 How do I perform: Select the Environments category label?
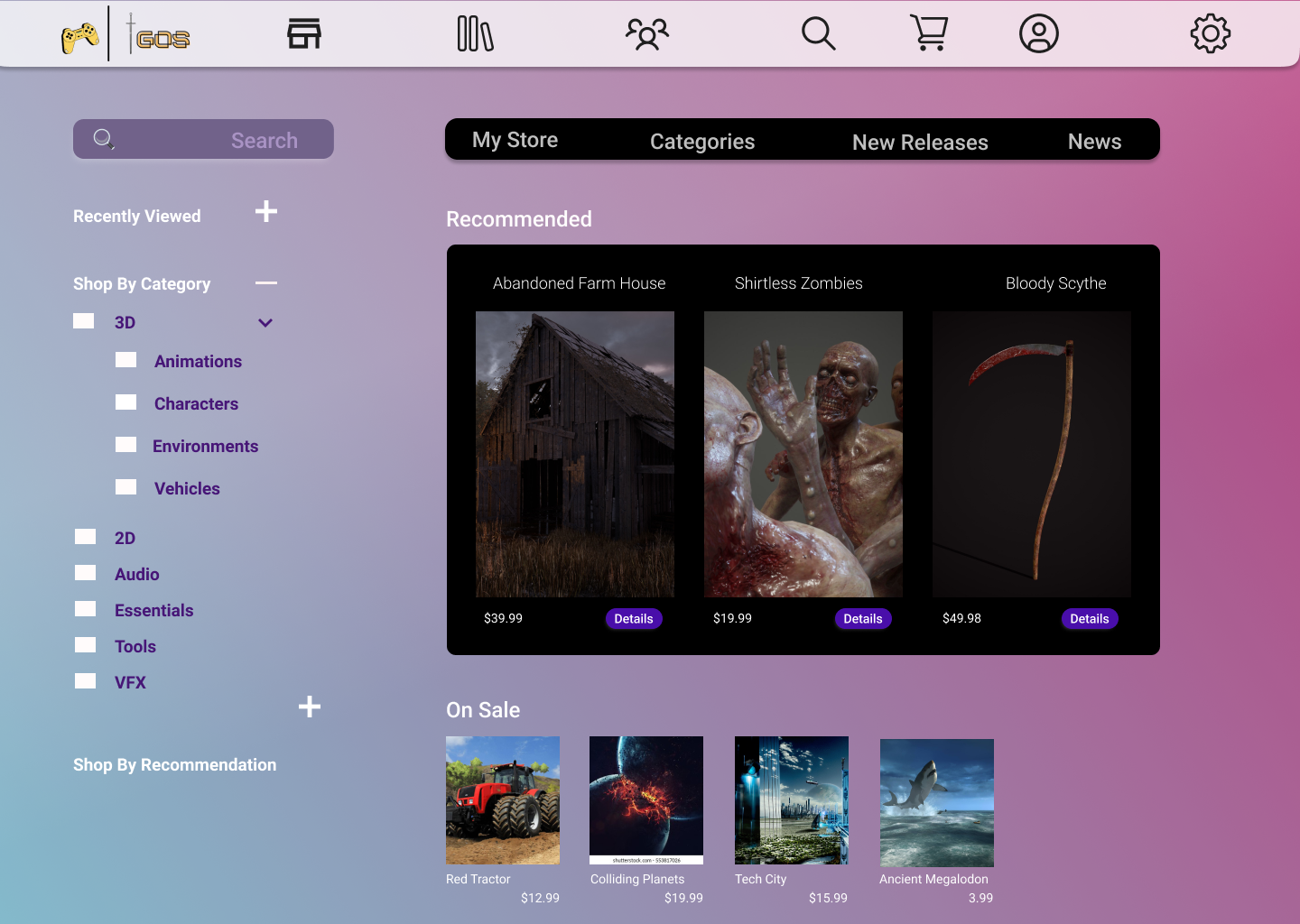(205, 446)
